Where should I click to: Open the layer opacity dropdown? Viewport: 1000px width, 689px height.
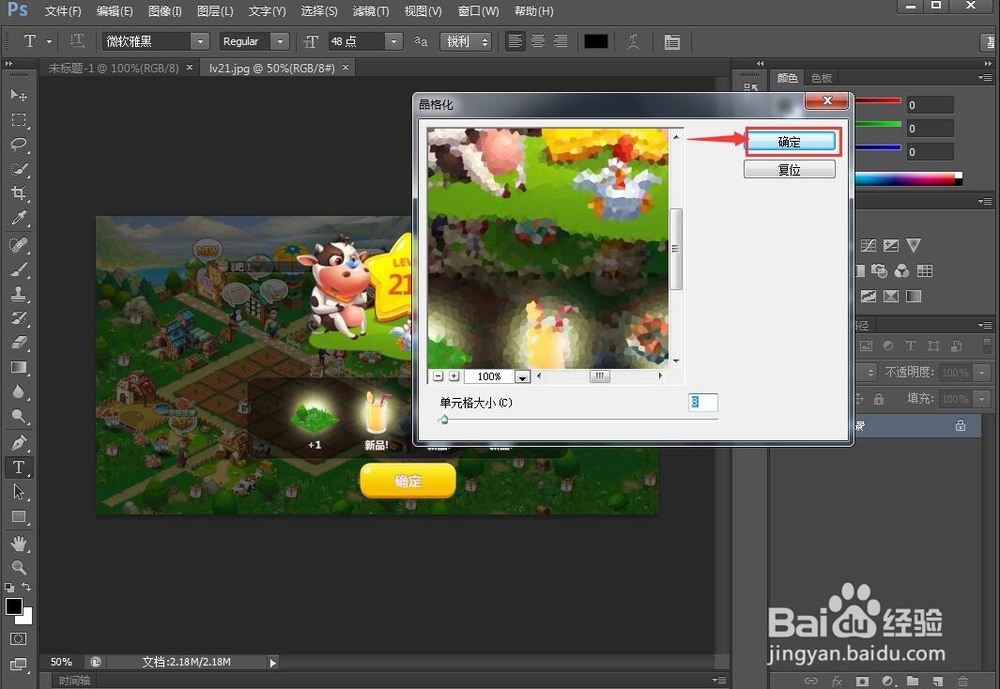pyautogui.click(x=982, y=373)
